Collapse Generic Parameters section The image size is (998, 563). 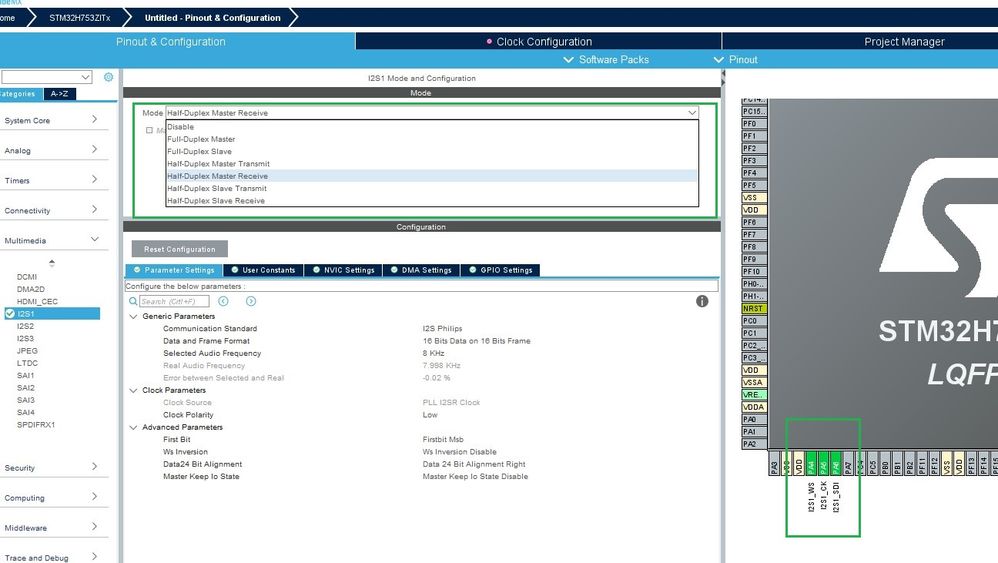133,316
